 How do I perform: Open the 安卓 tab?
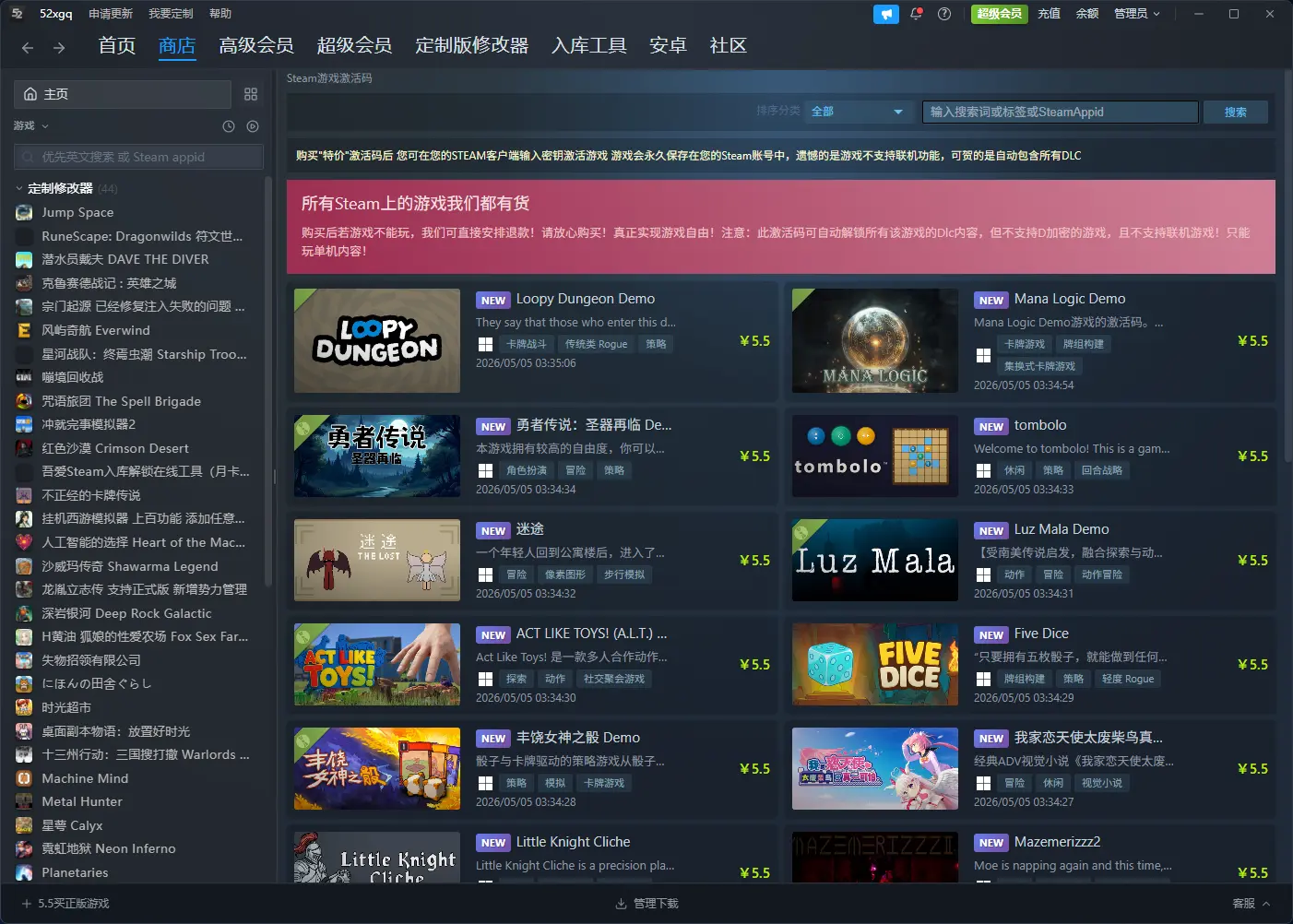pos(668,46)
